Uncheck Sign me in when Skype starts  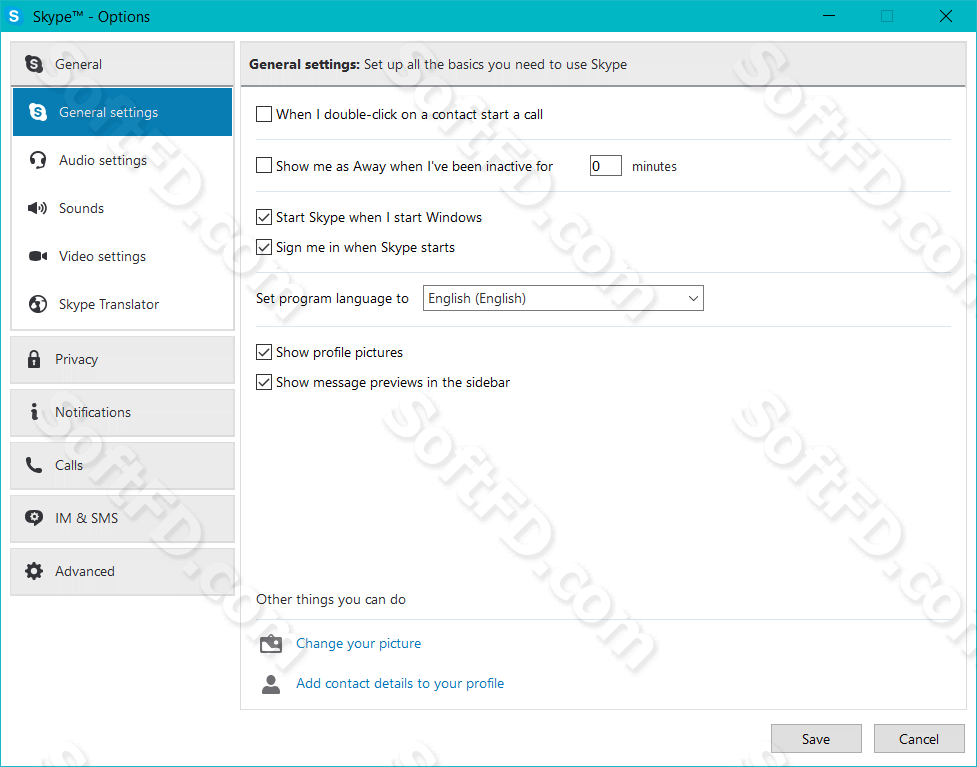click(264, 247)
